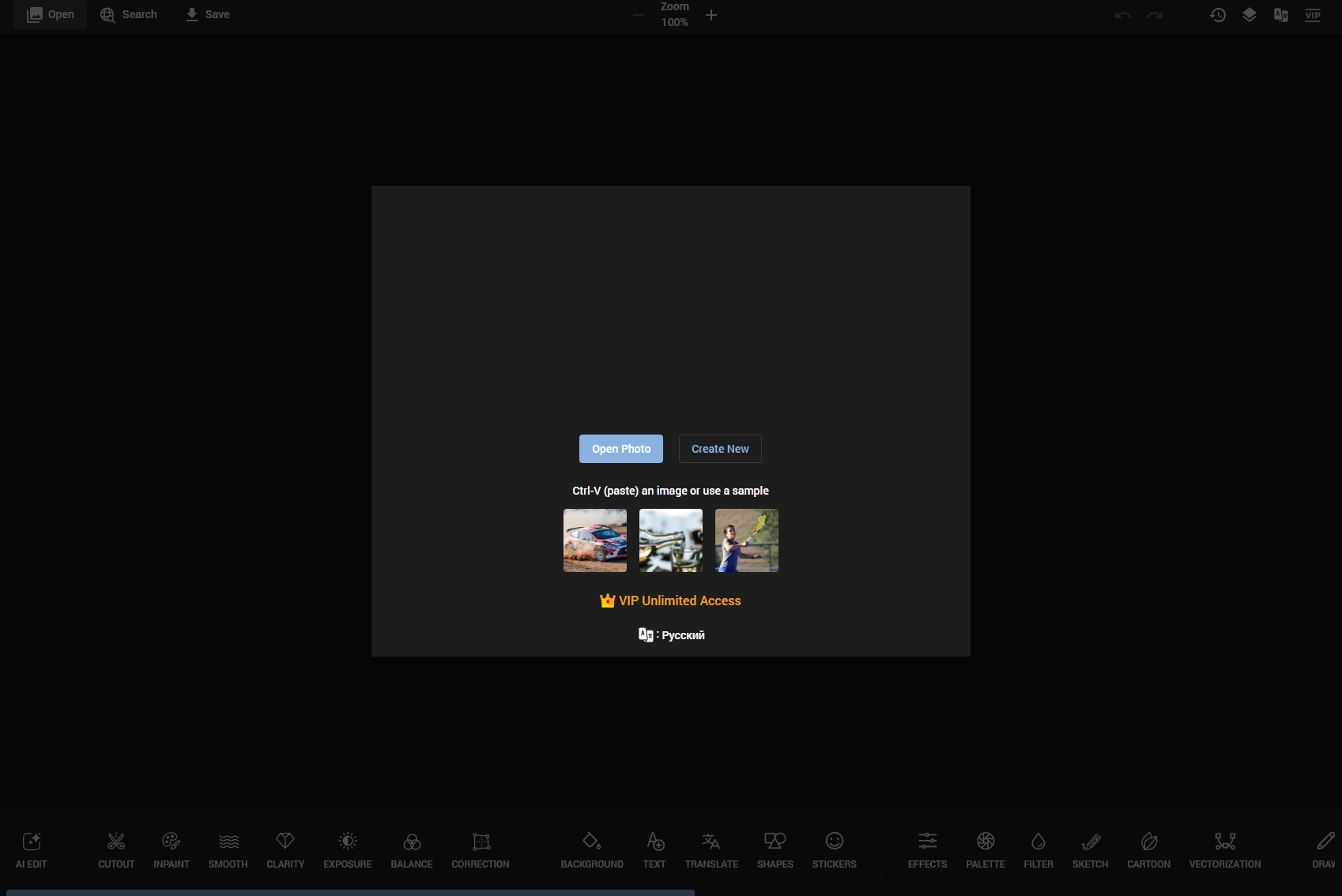
Task: Select the Background fill tool
Action: [x=592, y=850]
